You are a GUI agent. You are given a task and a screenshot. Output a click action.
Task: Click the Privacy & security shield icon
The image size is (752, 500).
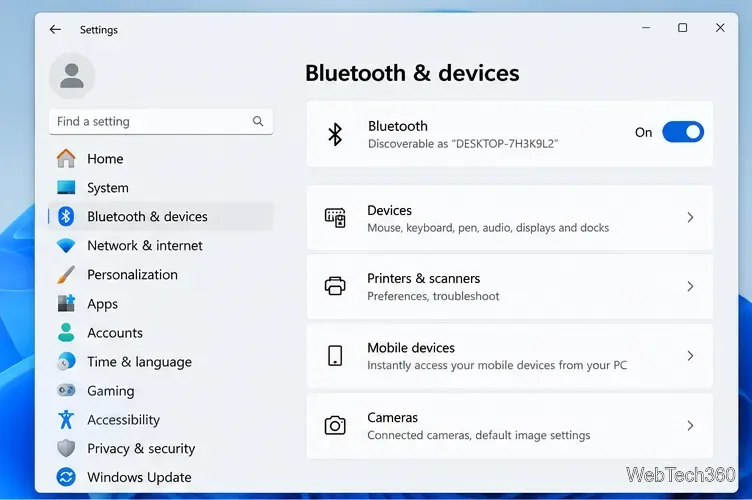coord(66,449)
